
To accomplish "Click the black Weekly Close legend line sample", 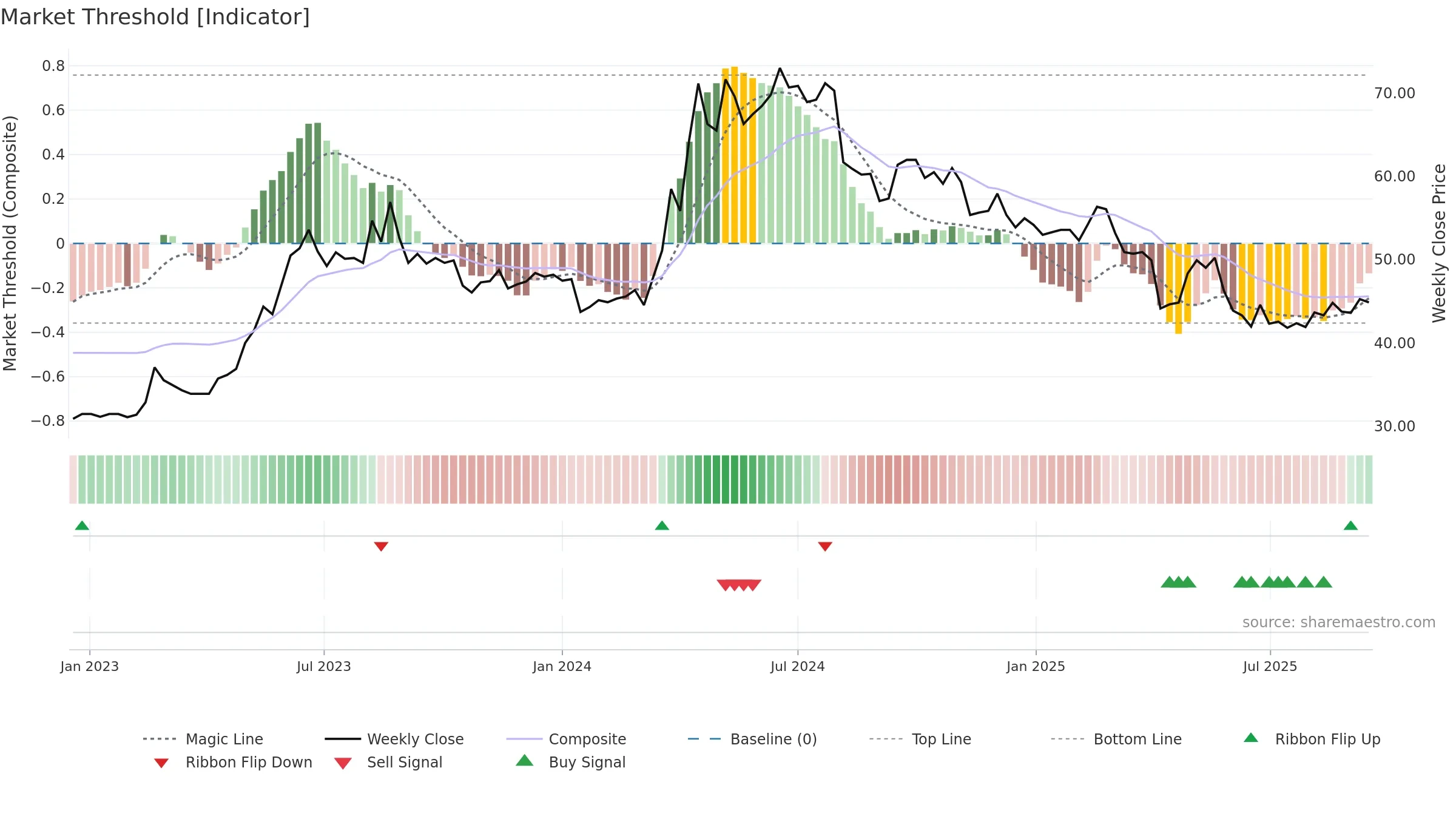I will (343, 739).
